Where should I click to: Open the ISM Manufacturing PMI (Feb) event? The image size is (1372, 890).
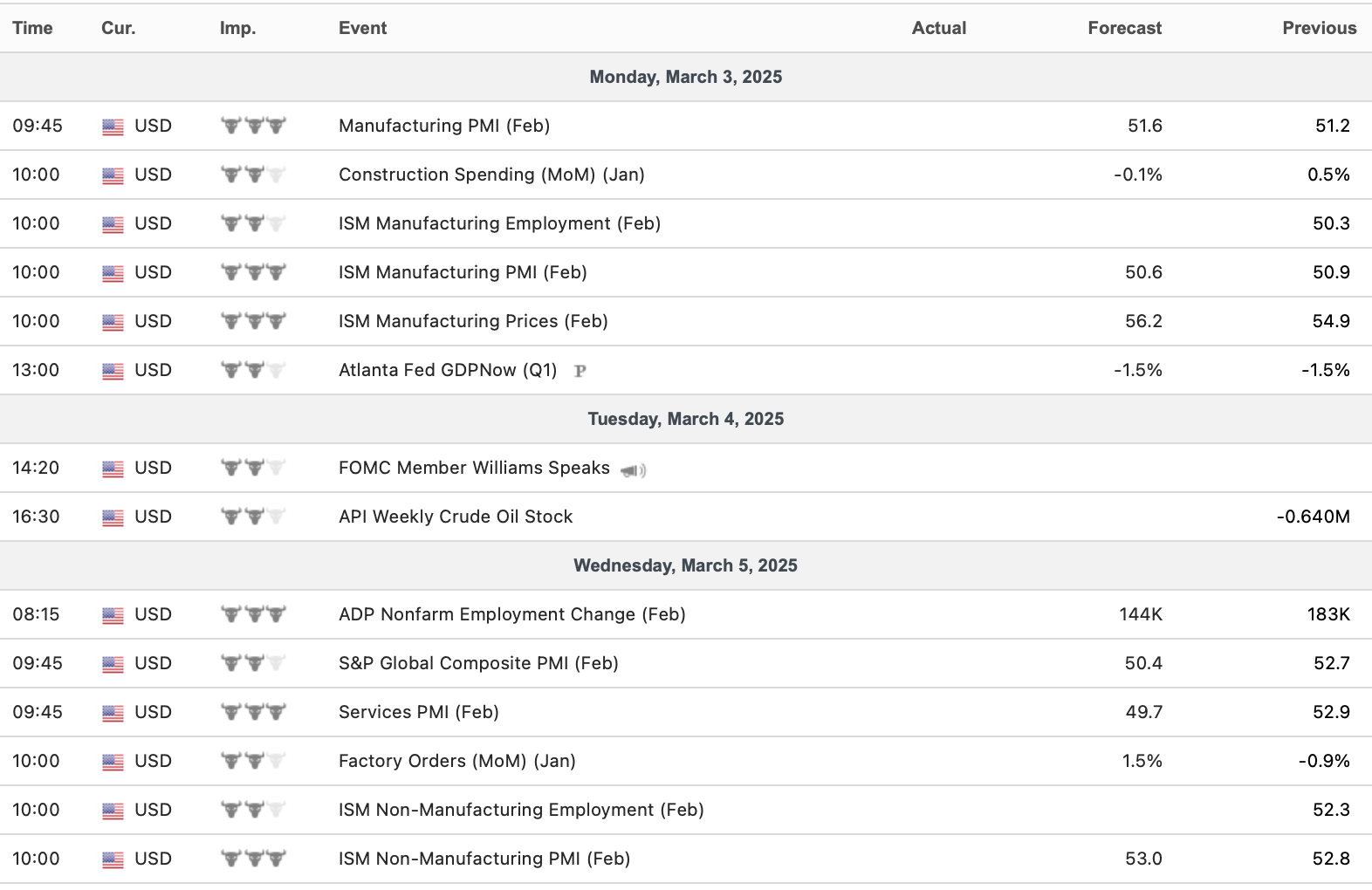pos(463,272)
